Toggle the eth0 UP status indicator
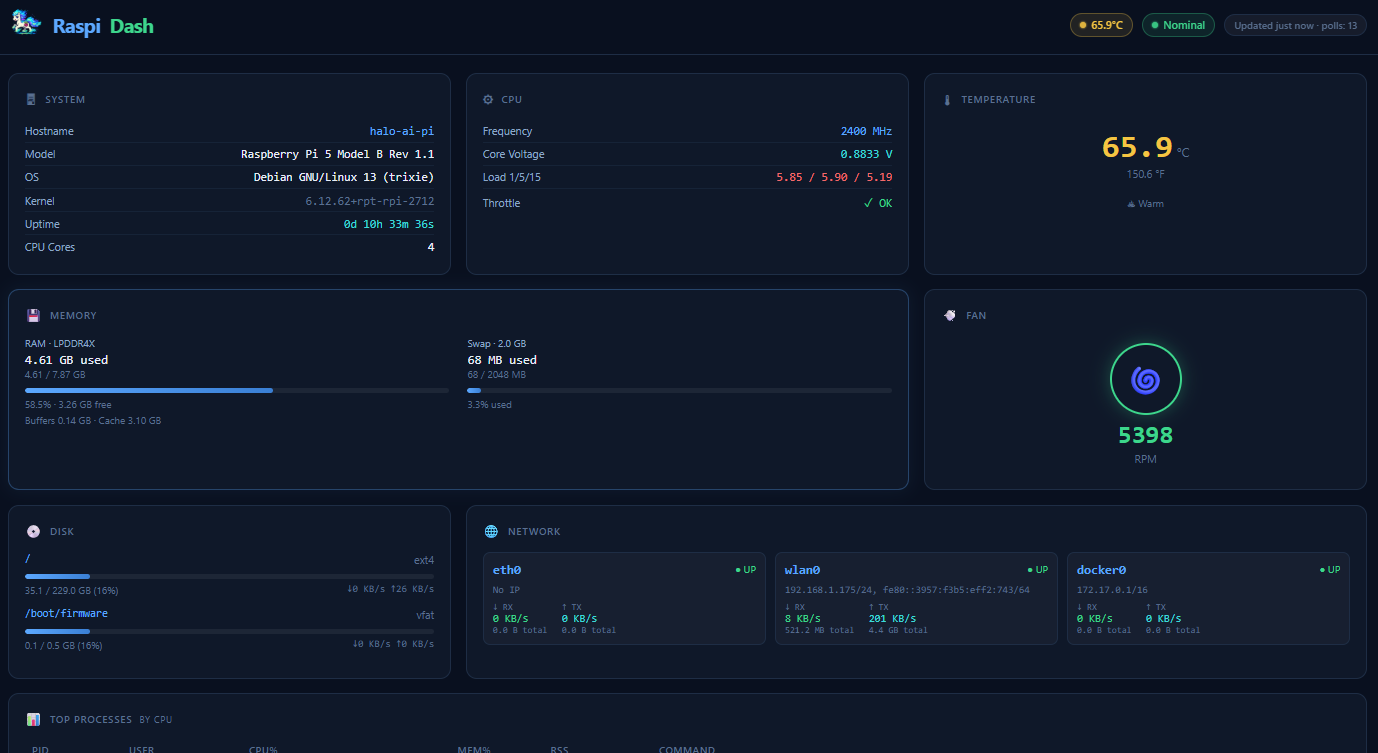1378x753 pixels. [x=744, y=569]
